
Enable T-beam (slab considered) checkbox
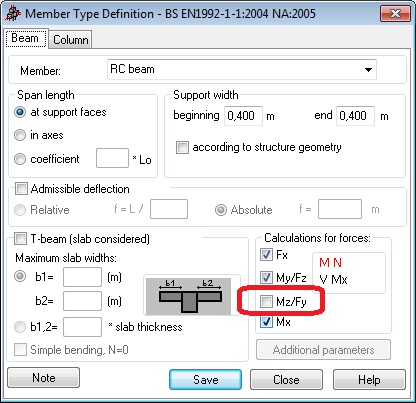click(20, 239)
